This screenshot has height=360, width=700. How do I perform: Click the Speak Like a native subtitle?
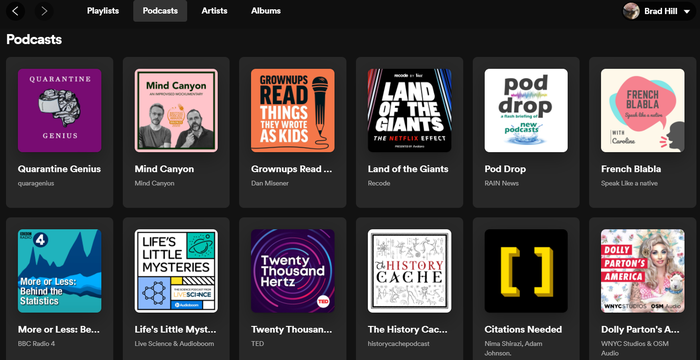[x=629, y=183]
